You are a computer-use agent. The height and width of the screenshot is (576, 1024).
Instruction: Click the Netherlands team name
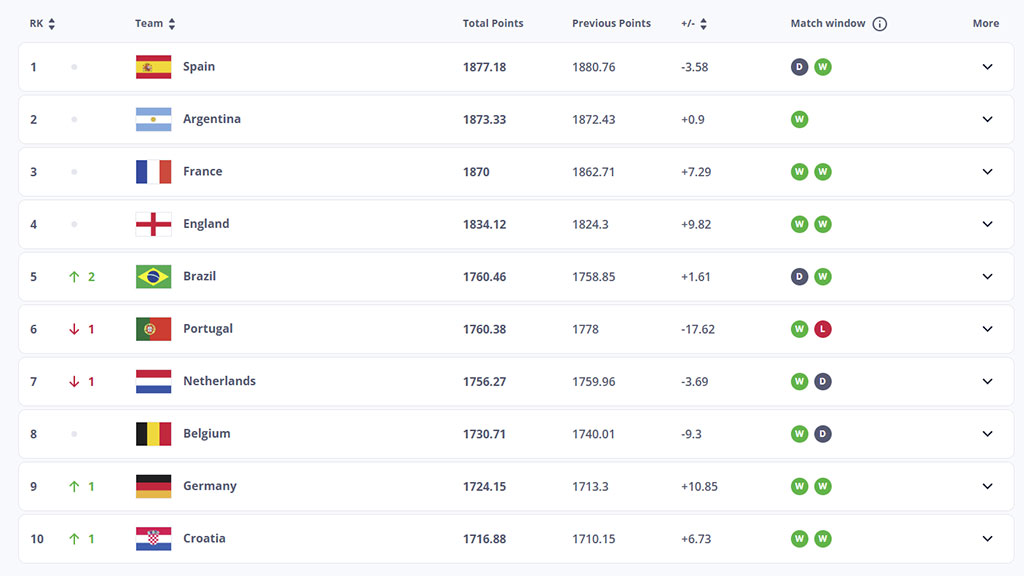[x=219, y=381]
